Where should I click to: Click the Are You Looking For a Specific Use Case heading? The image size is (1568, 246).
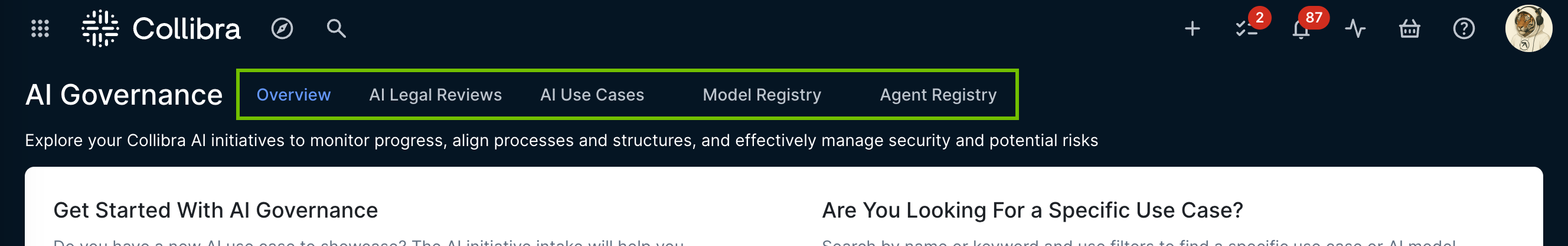[x=1032, y=210]
